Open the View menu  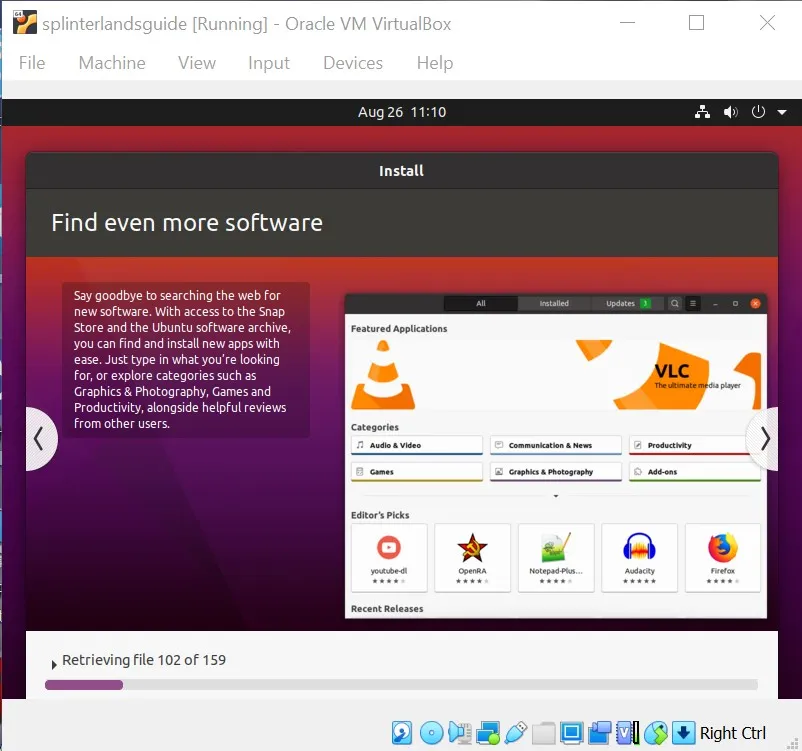click(x=197, y=63)
